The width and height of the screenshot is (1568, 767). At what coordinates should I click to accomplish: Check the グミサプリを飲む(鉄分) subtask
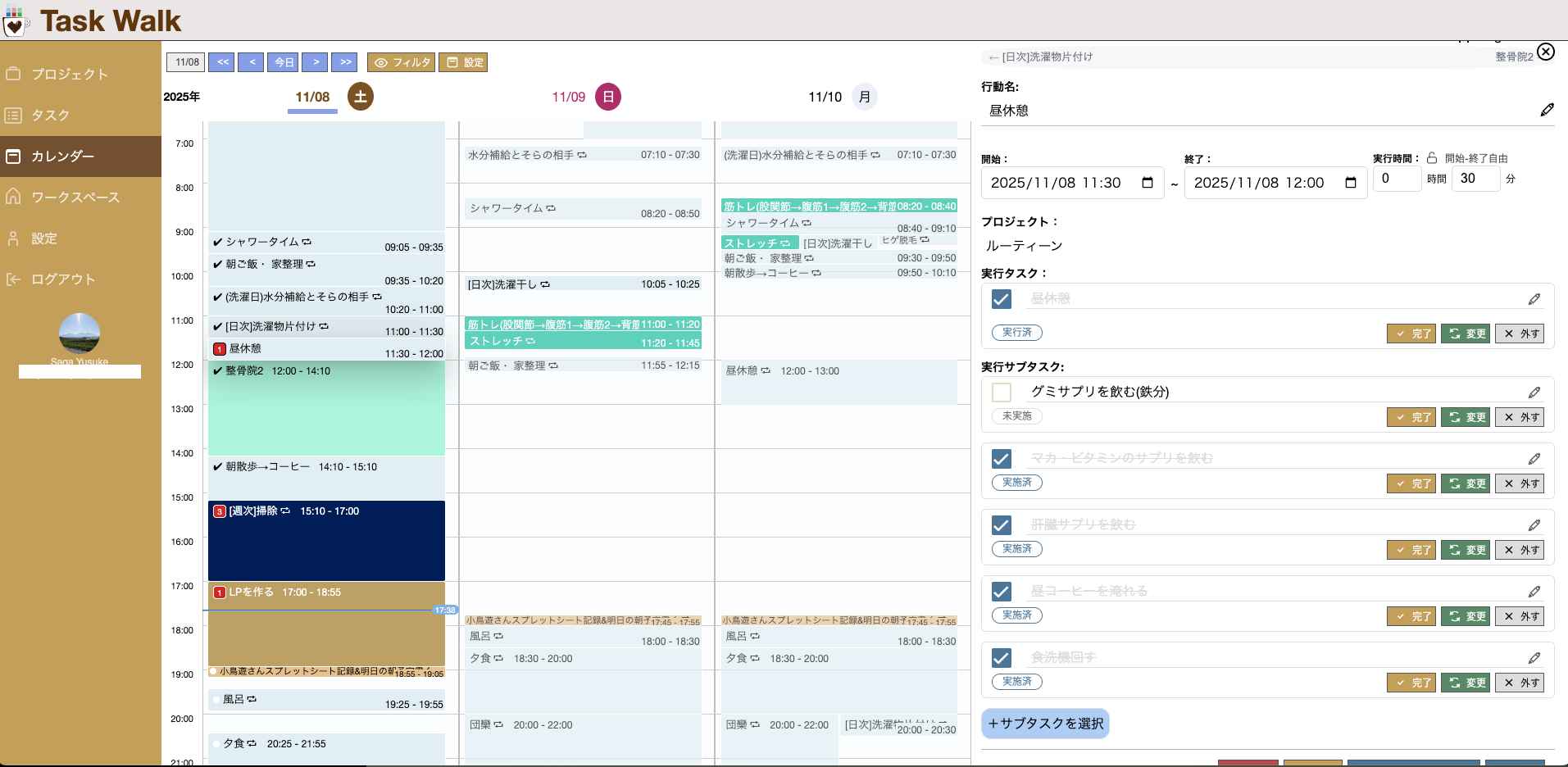[x=1001, y=393]
